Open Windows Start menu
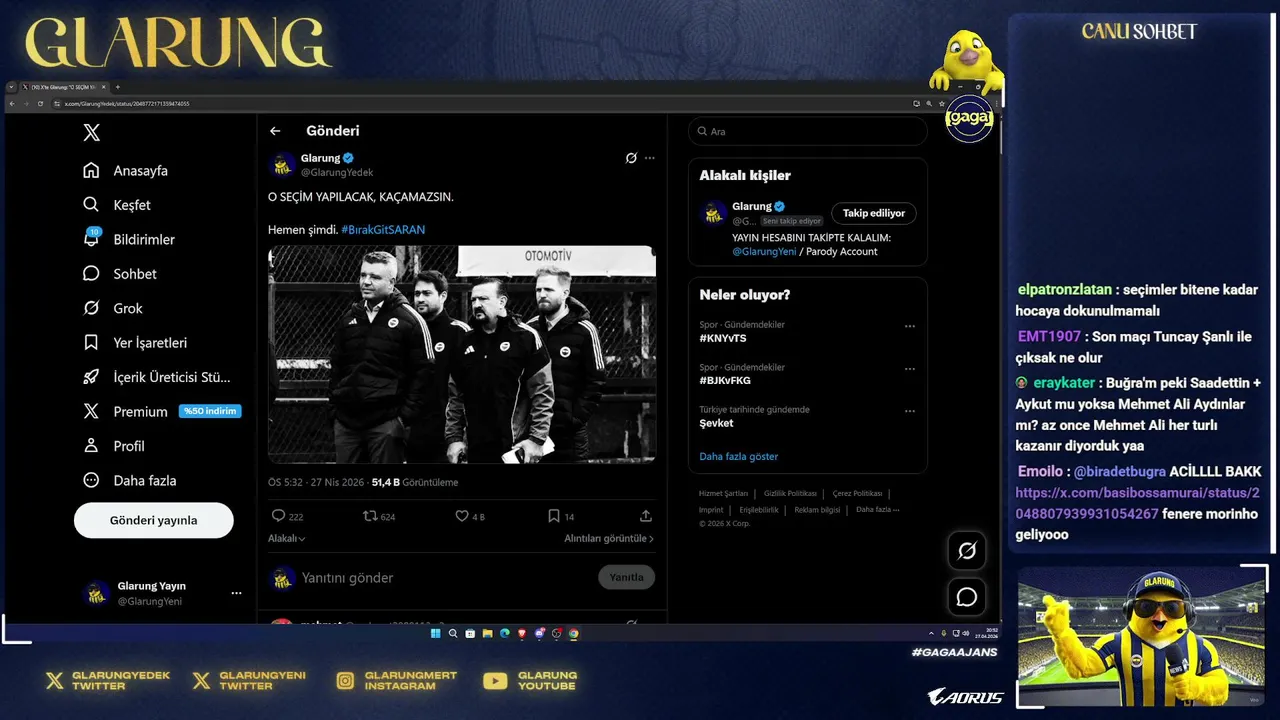 436,633
